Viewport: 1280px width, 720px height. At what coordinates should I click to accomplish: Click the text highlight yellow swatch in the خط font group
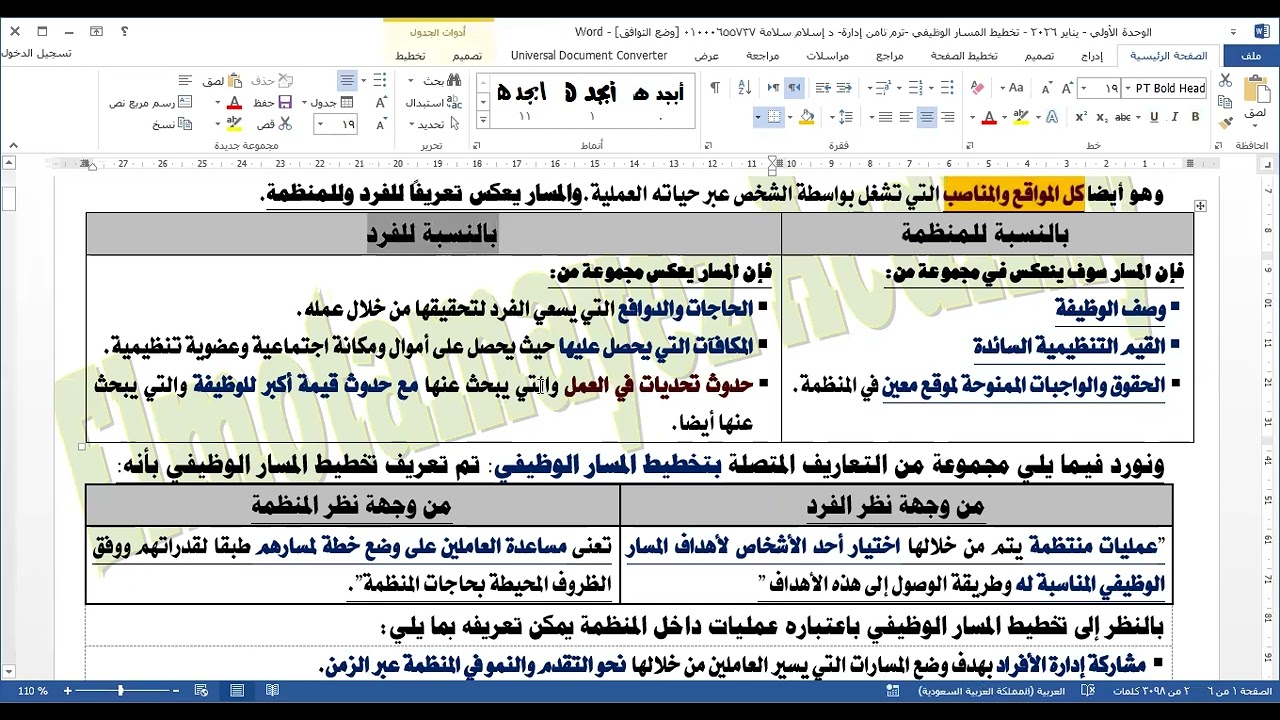click(1021, 117)
